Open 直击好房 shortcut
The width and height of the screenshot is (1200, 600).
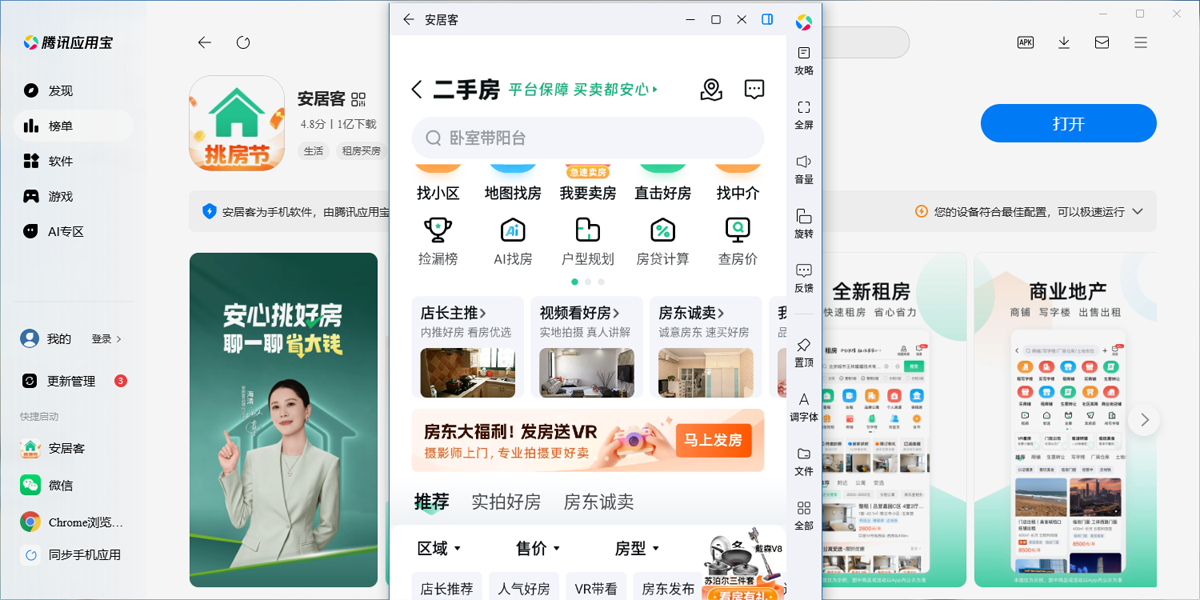[x=663, y=183]
